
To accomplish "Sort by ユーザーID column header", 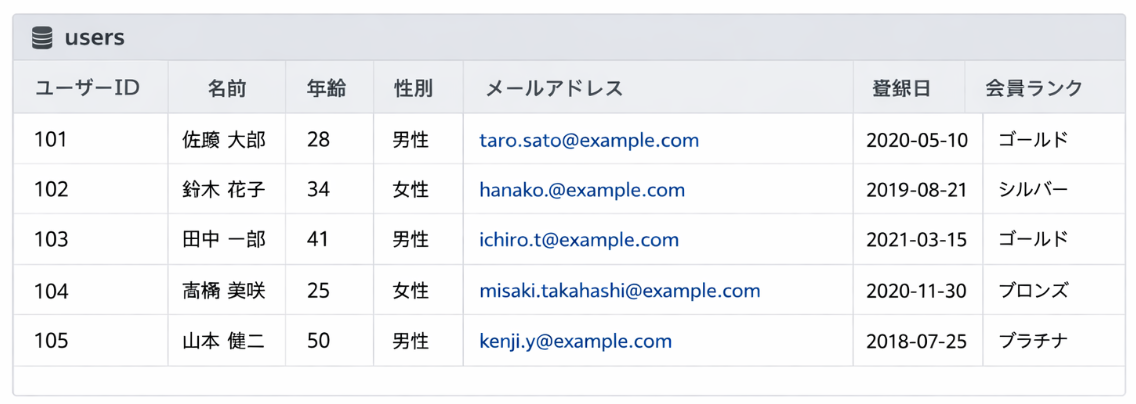I will [87, 88].
